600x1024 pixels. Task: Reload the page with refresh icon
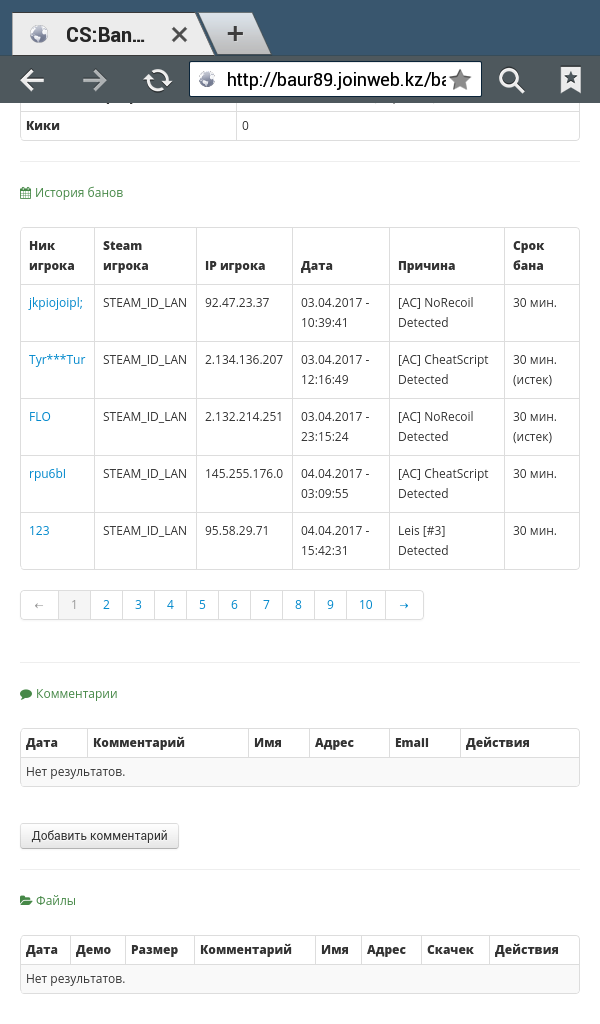coord(157,80)
